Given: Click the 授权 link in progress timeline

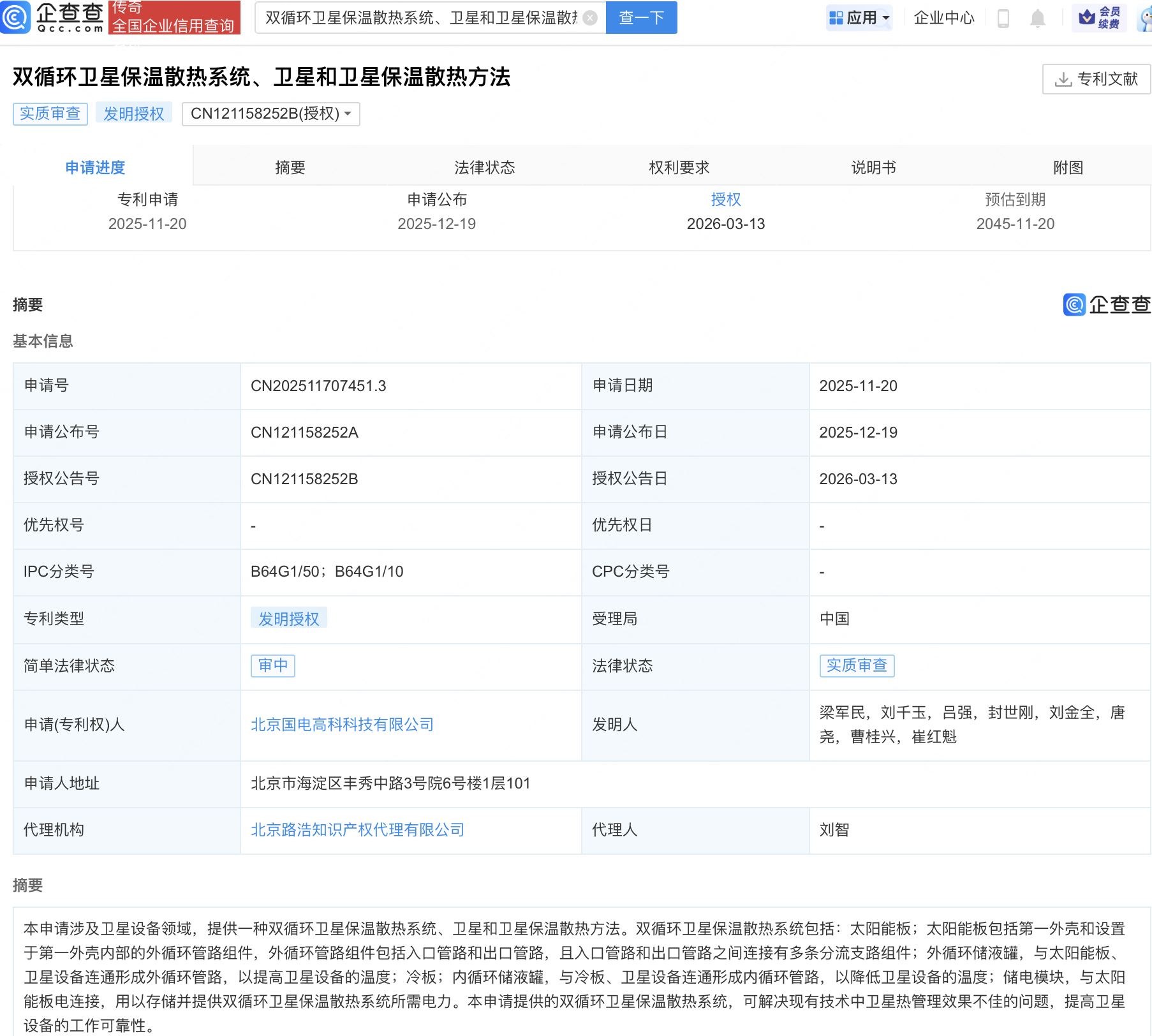Looking at the screenshot, I should pyautogui.click(x=727, y=199).
